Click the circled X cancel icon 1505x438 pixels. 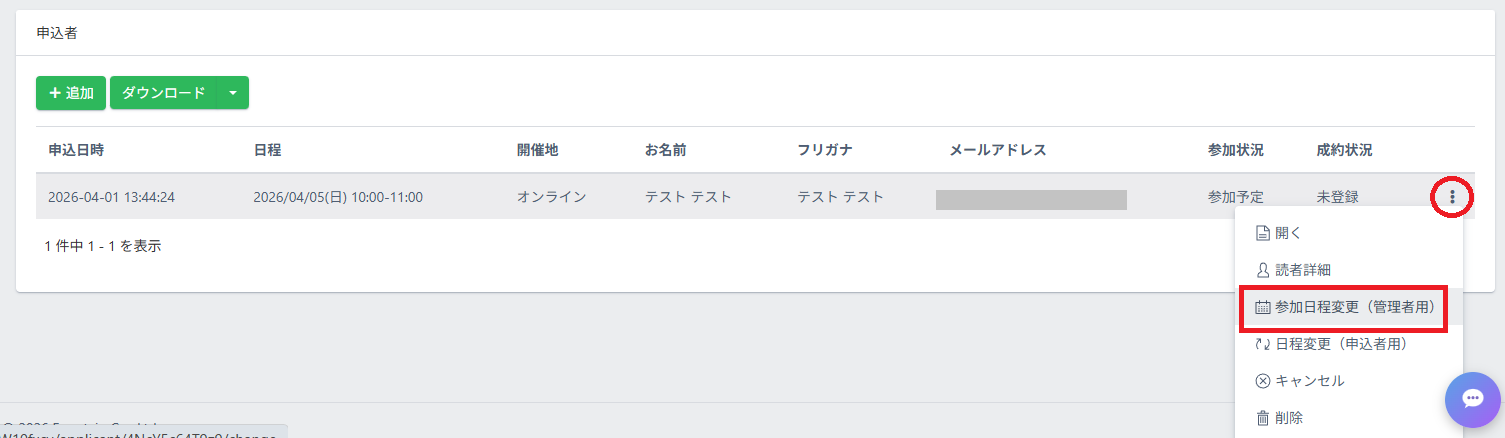tap(1262, 381)
